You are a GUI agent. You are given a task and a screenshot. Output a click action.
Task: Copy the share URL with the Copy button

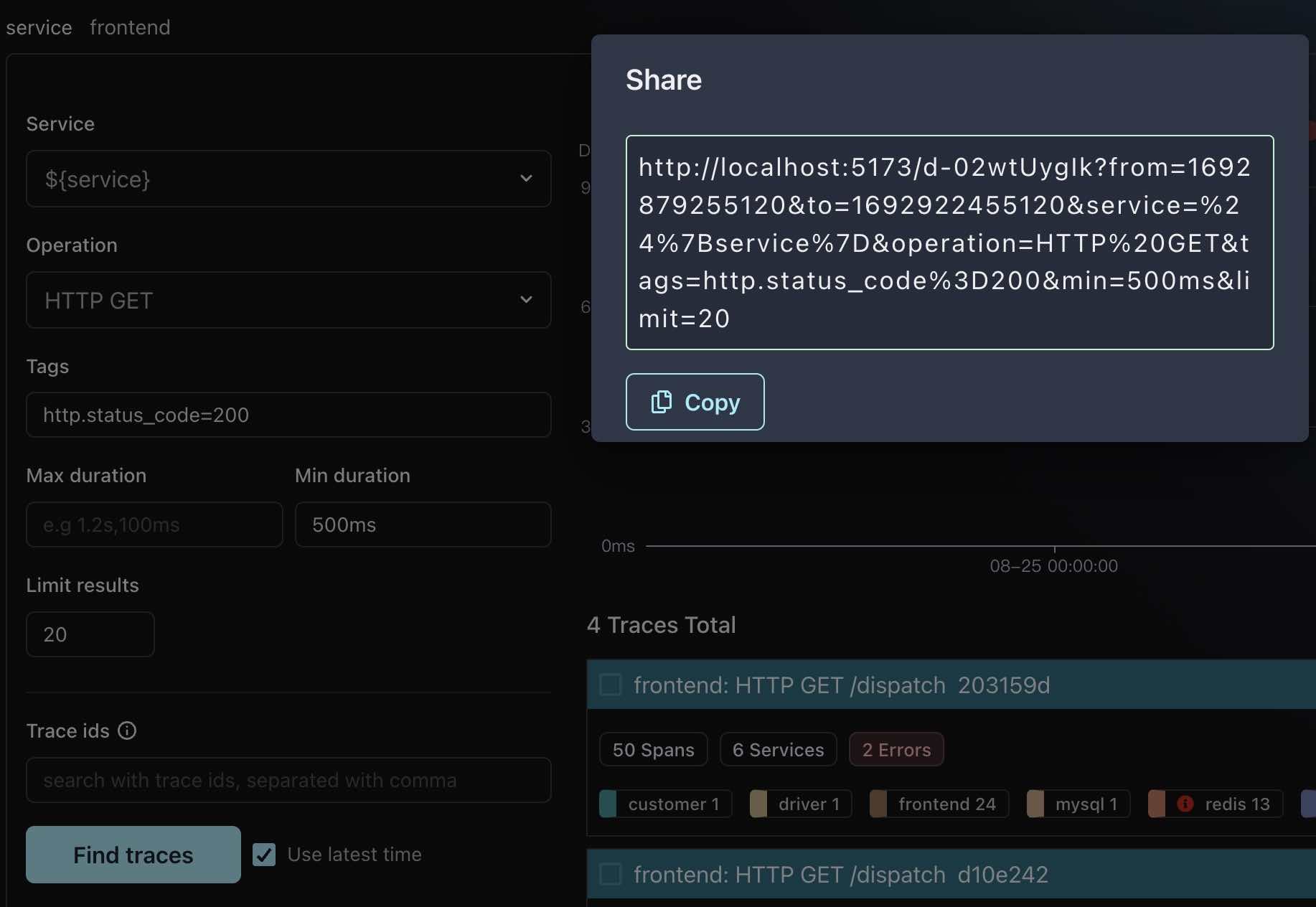[x=695, y=402]
